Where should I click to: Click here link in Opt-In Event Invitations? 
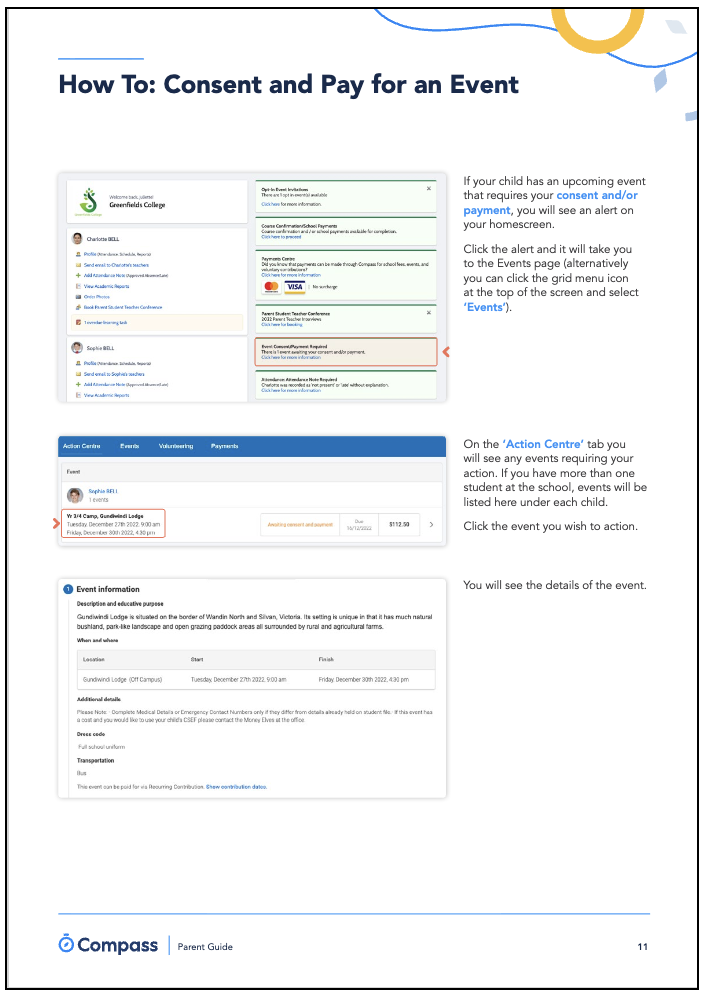coord(271,204)
